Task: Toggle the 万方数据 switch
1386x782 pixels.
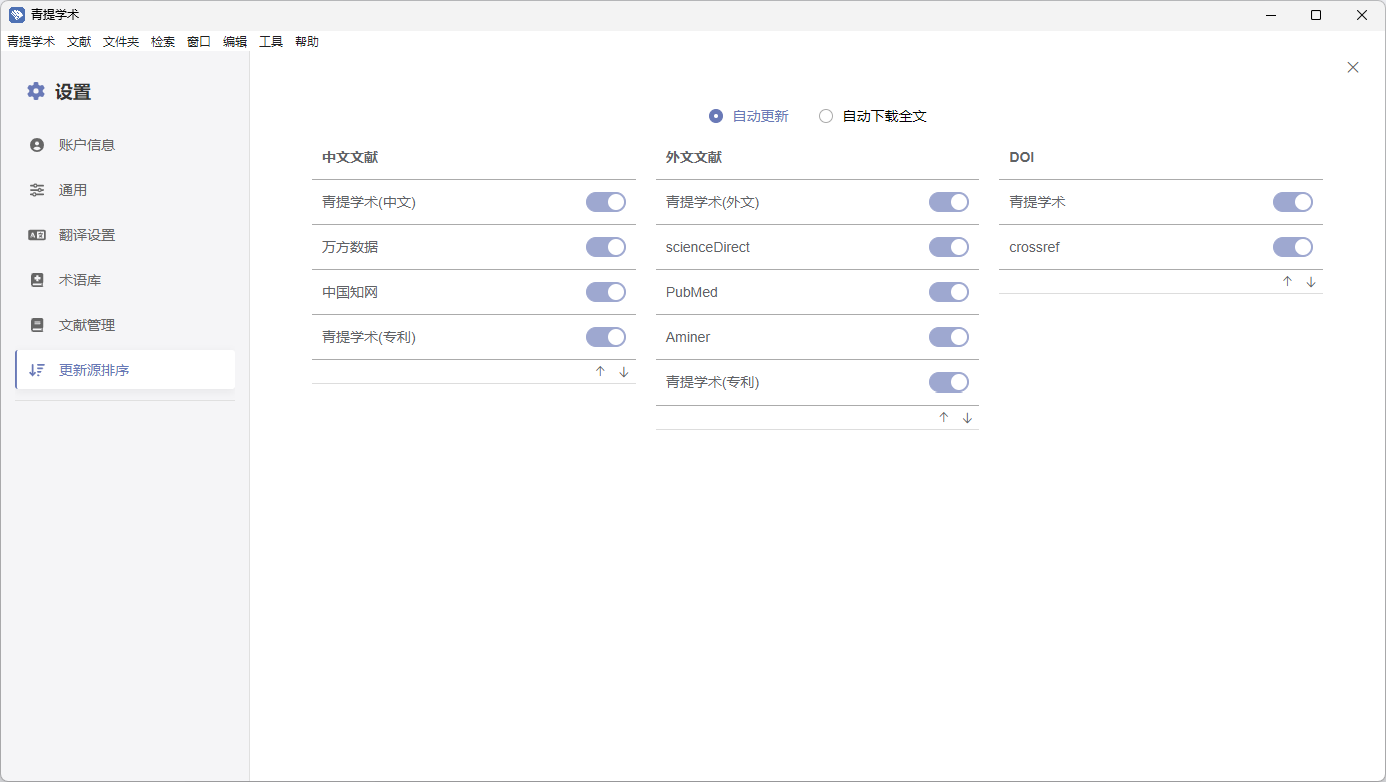Action: [606, 247]
